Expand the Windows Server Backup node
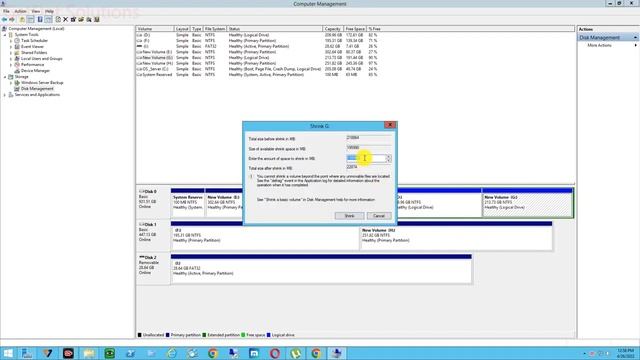Screen dimensions: 640x360 click(11, 82)
